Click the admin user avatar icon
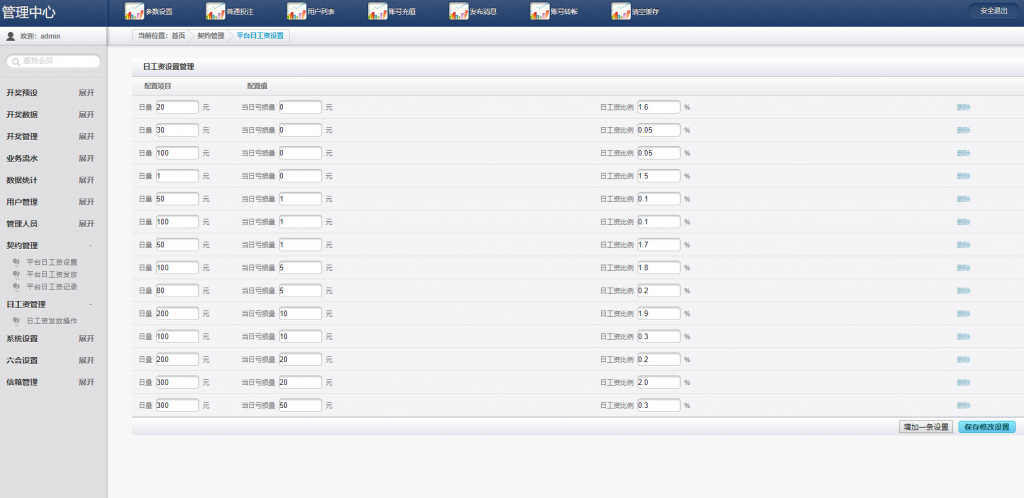The width and height of the screenshot is (1024, 498). pyautogui.click(x=11, y=36)
